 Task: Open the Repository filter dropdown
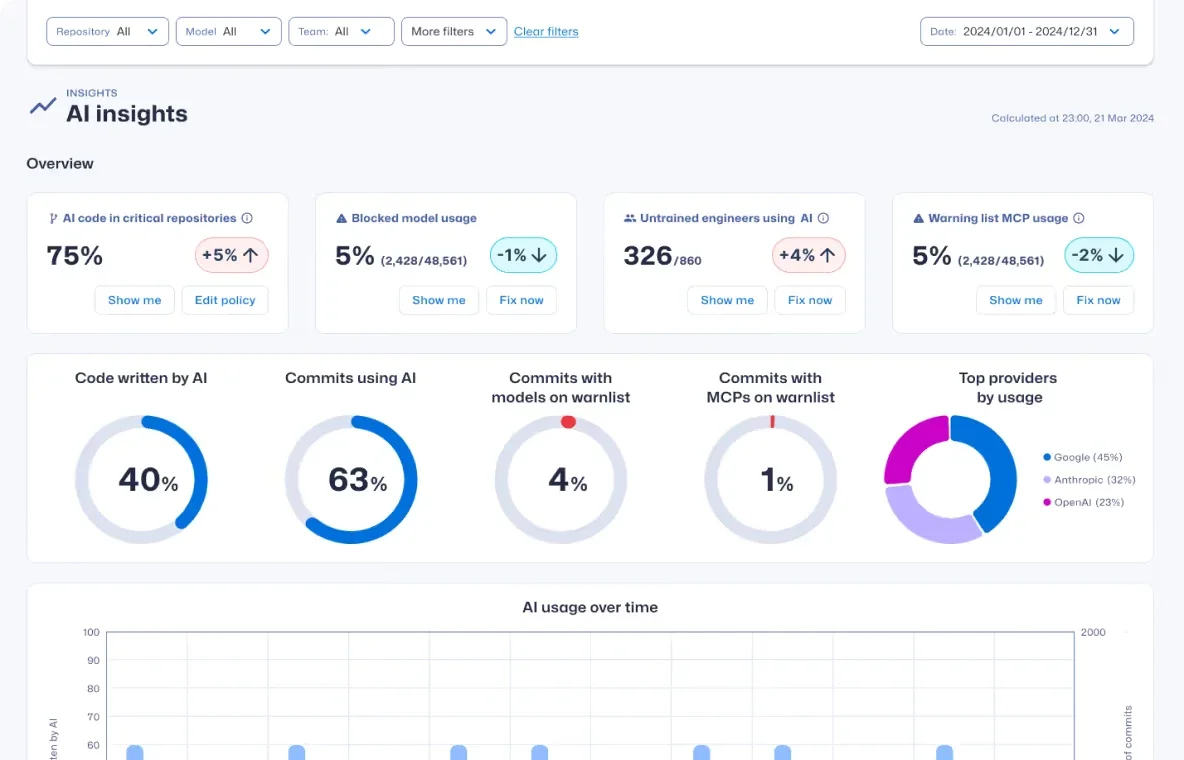tap(107, 31)
